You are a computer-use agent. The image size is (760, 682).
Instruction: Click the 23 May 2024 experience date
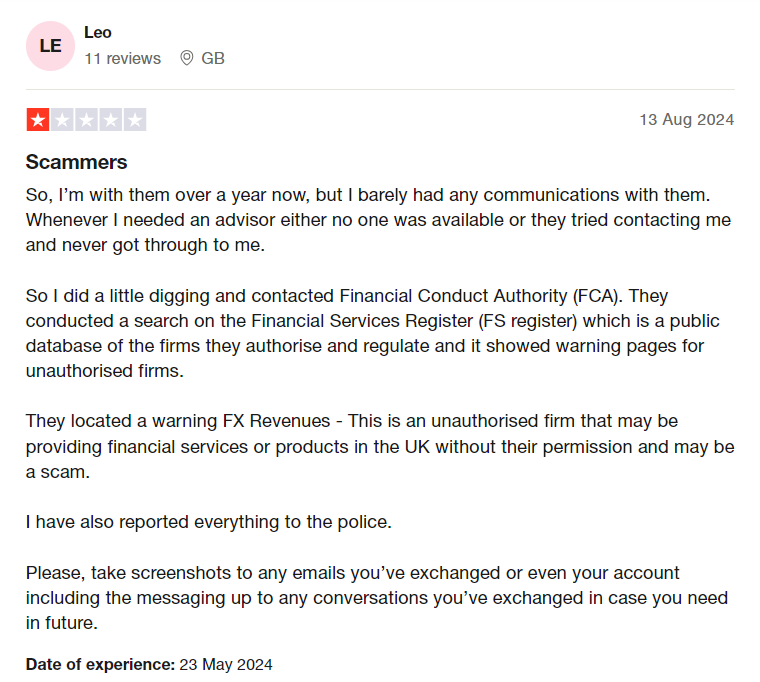coord(226,665)
